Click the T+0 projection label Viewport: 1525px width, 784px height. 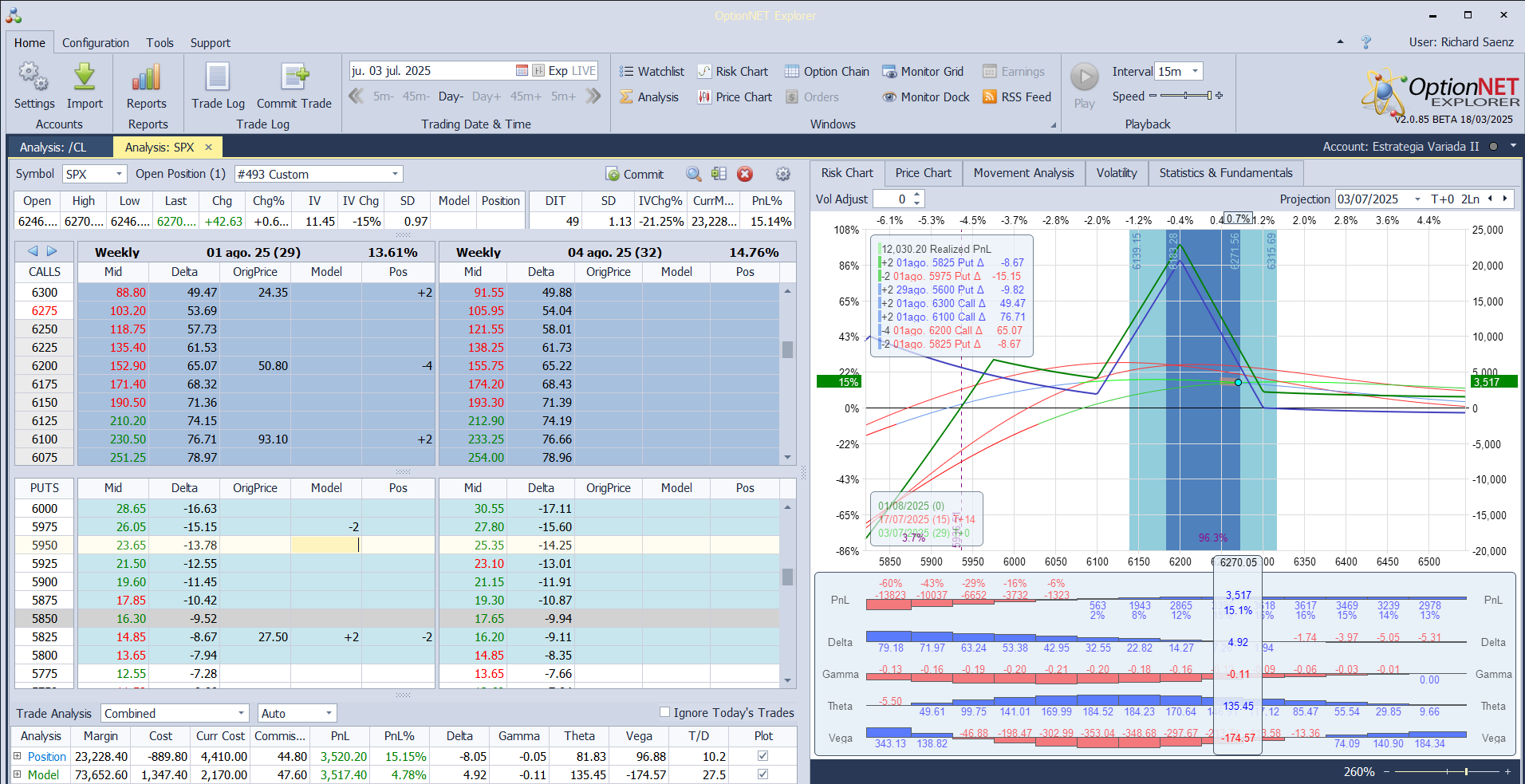[x=1442, y=199]
